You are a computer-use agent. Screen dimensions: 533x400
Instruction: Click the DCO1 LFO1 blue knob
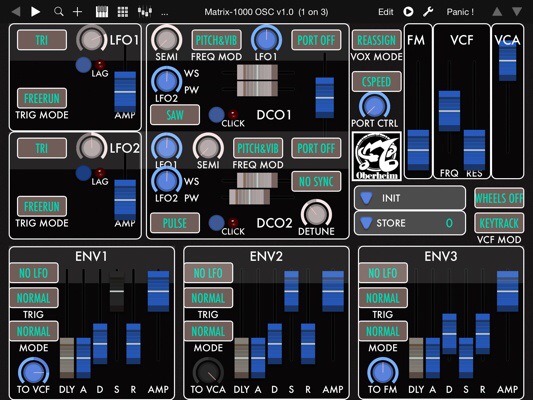point(266,40)
